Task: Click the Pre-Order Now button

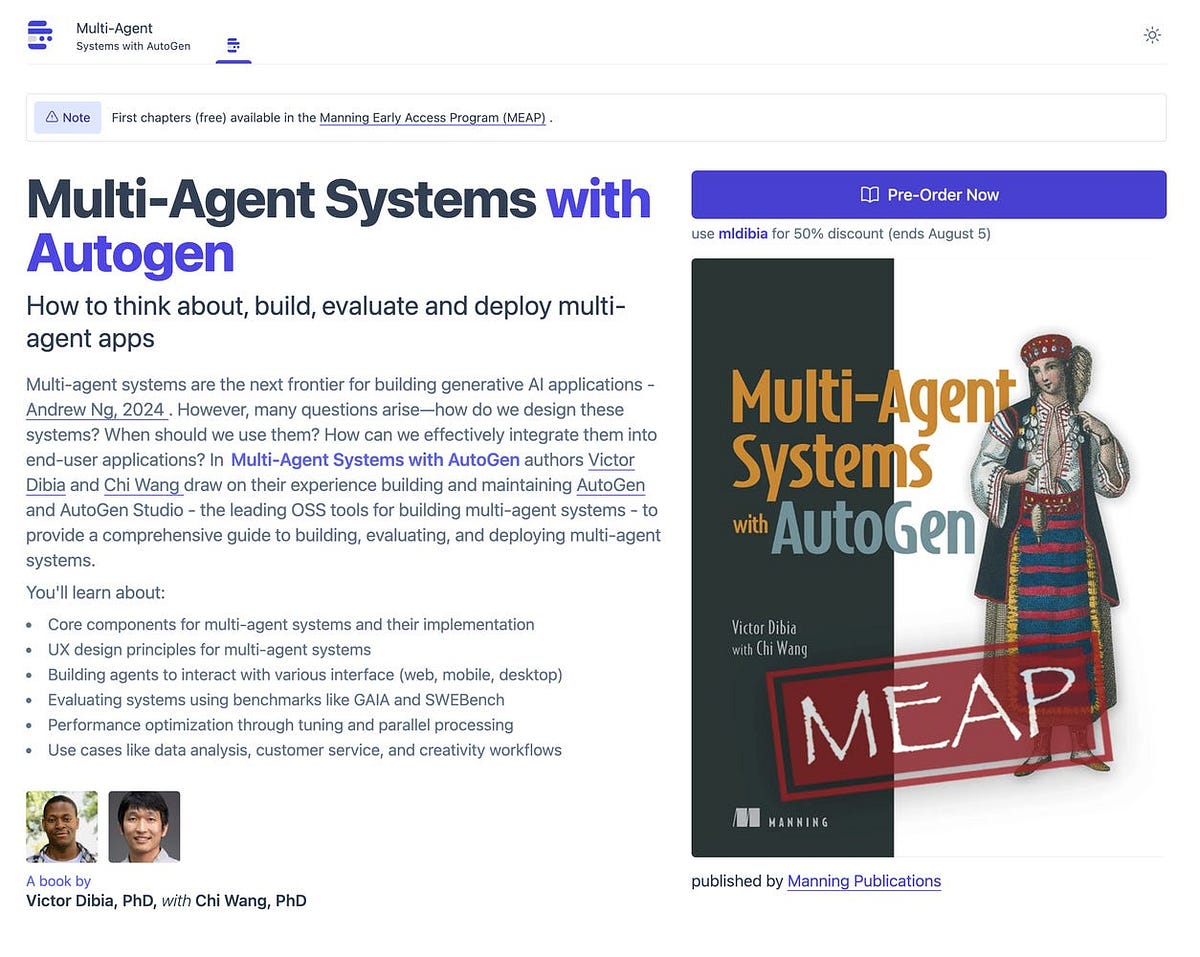Action: [x=928, y=194]
